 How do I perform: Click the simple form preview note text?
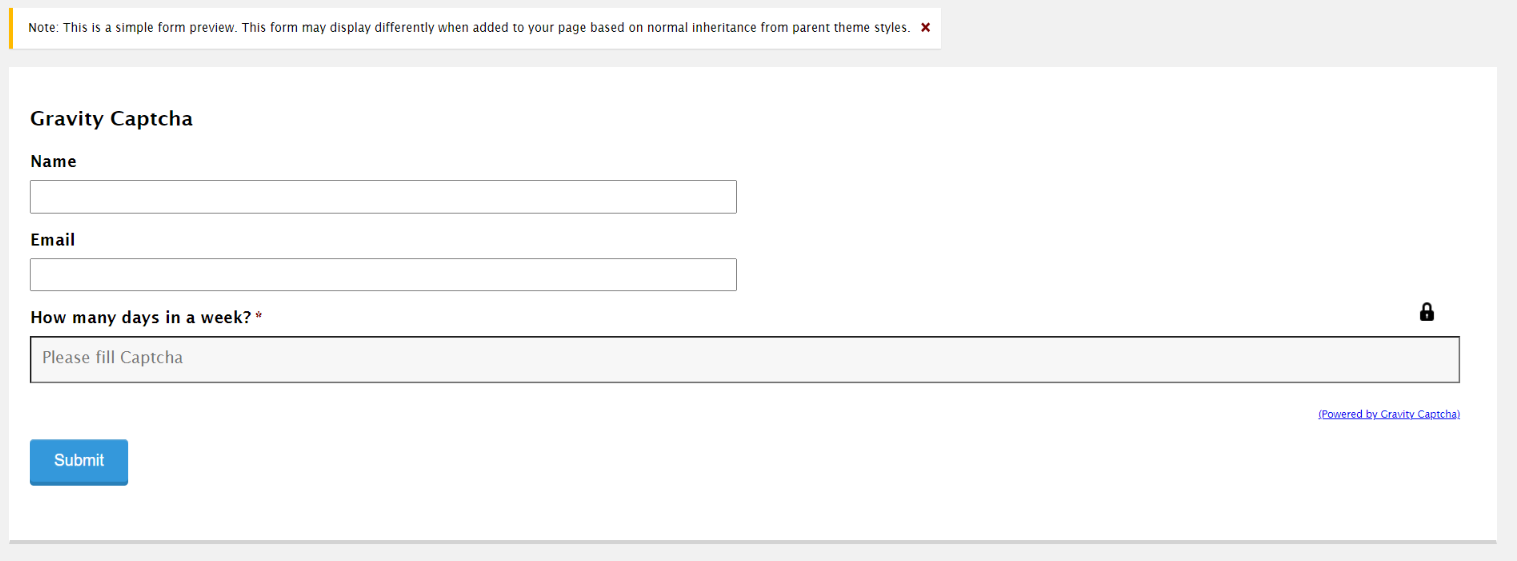(469, 28)
